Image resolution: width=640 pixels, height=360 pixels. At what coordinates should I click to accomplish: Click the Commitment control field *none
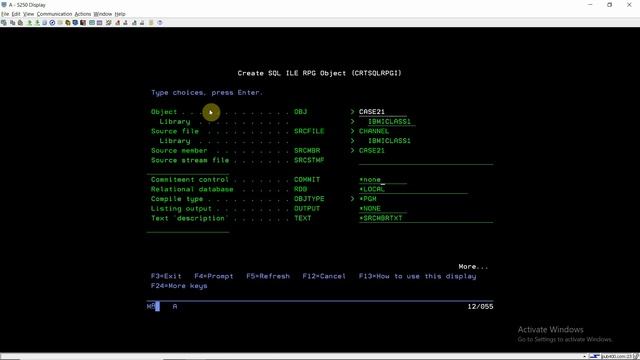pyautogui.click(x=382, y=180)
